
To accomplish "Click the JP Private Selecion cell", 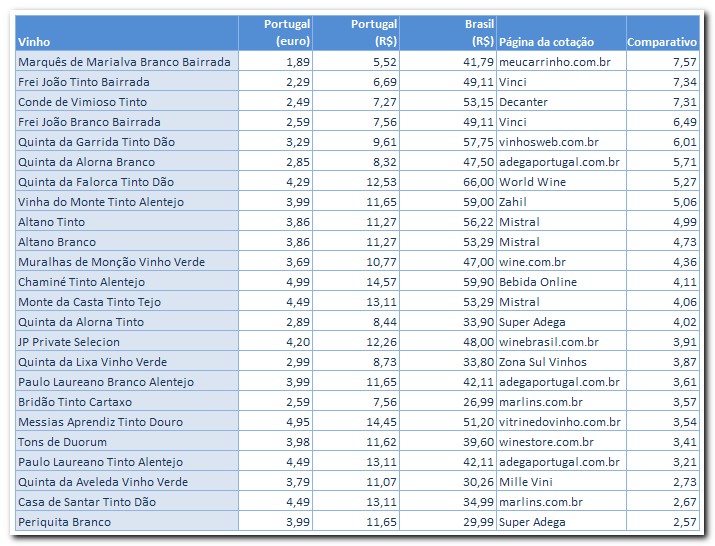I will tap(127, 342).
